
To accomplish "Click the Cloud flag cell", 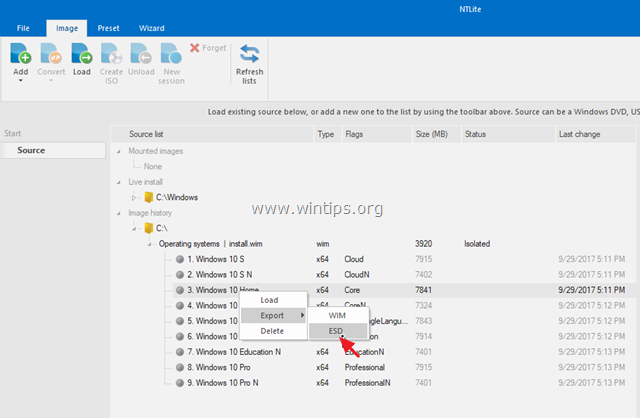I will tap(354, 259).
